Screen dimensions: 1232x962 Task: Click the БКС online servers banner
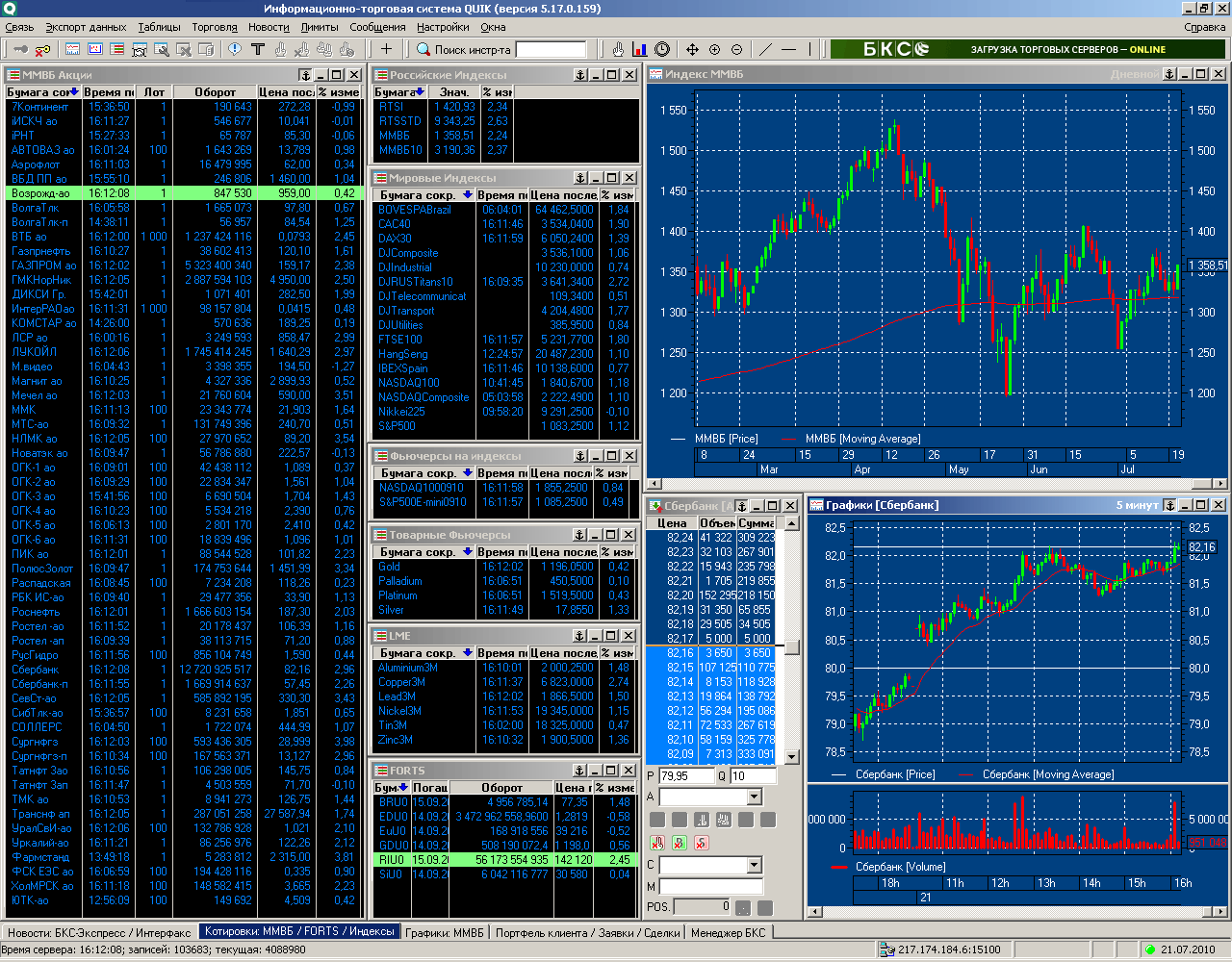click(1028, 49)
